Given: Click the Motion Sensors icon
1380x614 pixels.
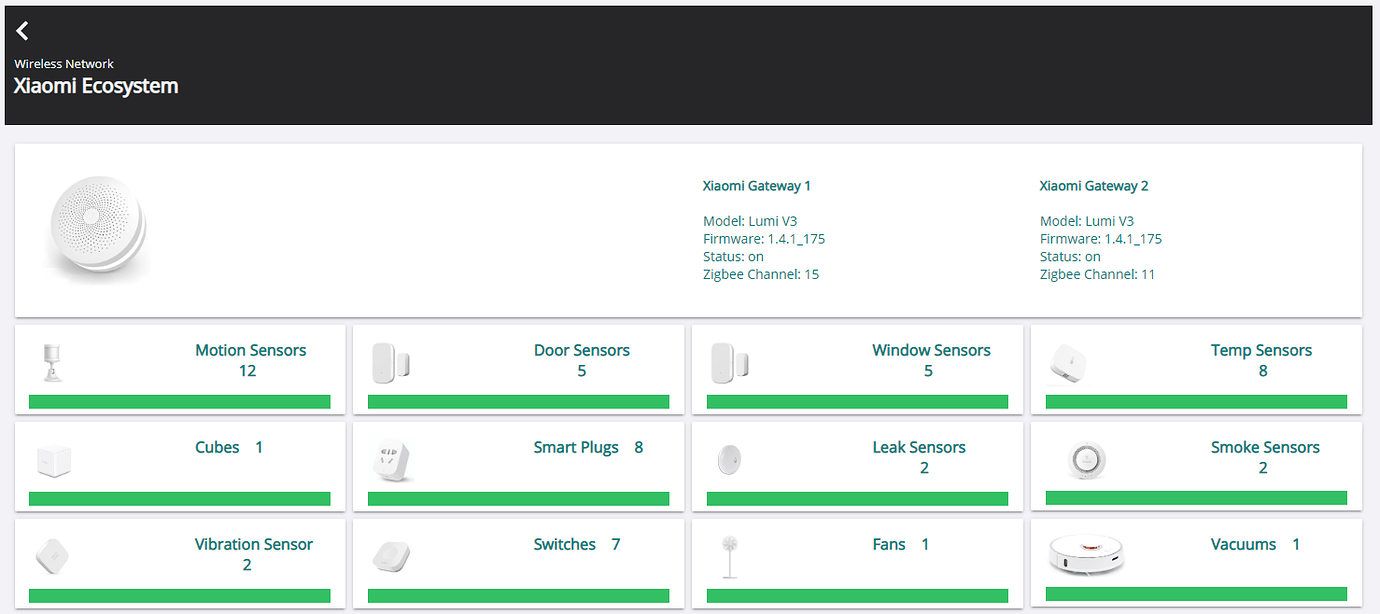Looking at the screenshot, I should click(x=52, y=362).
